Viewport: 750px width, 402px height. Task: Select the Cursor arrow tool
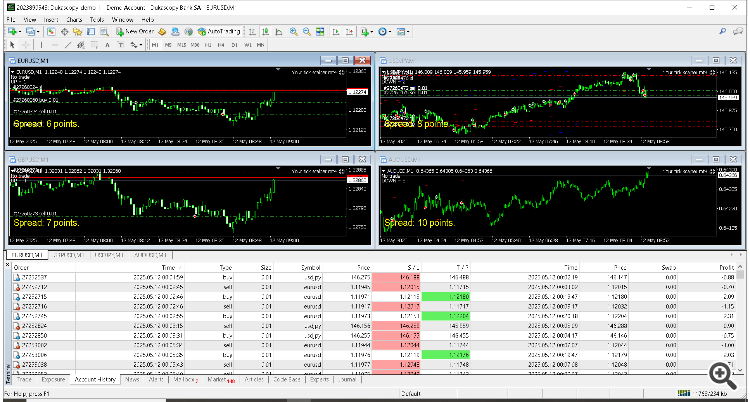[x=11, y=45]
